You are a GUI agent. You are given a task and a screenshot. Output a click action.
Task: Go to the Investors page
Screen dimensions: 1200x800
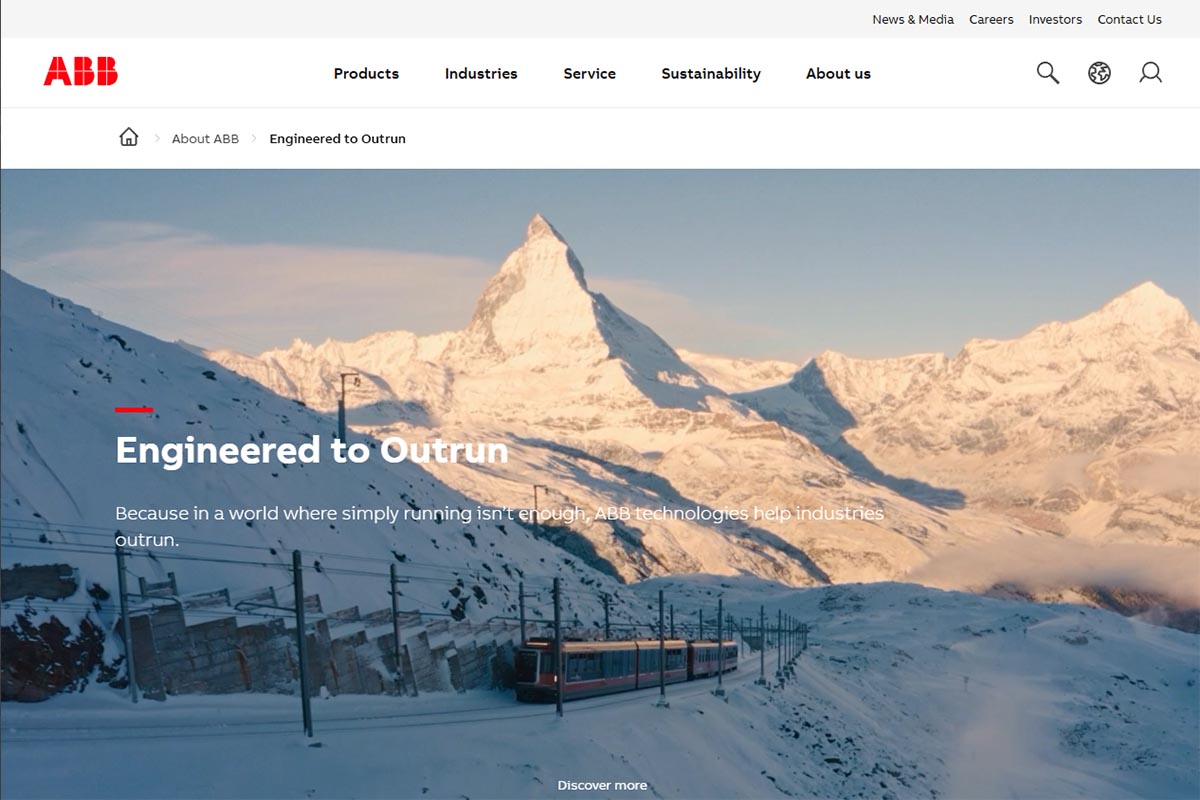click(1055, 19)
